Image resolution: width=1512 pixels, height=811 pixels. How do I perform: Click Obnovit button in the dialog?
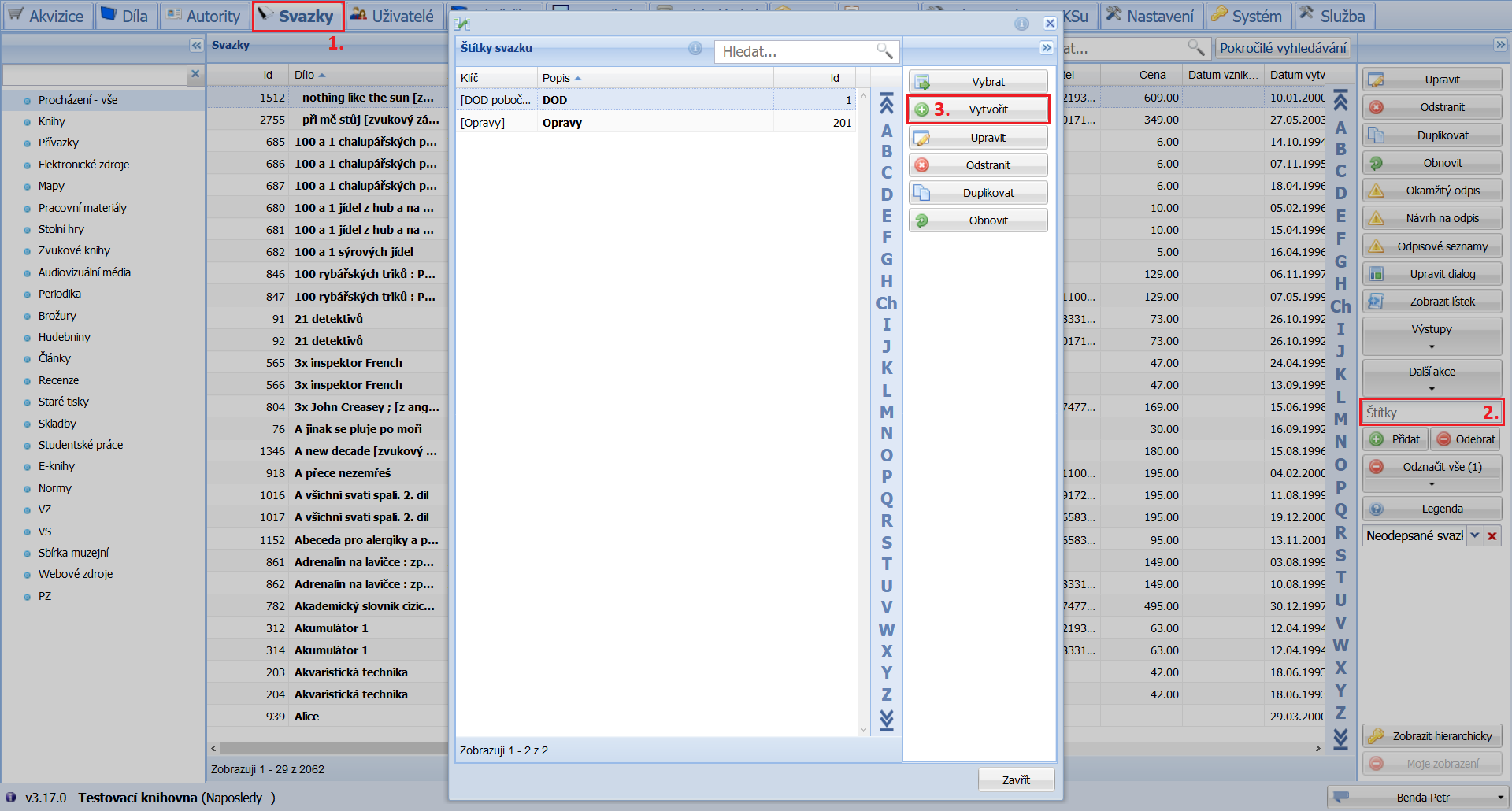pos(978,220)
